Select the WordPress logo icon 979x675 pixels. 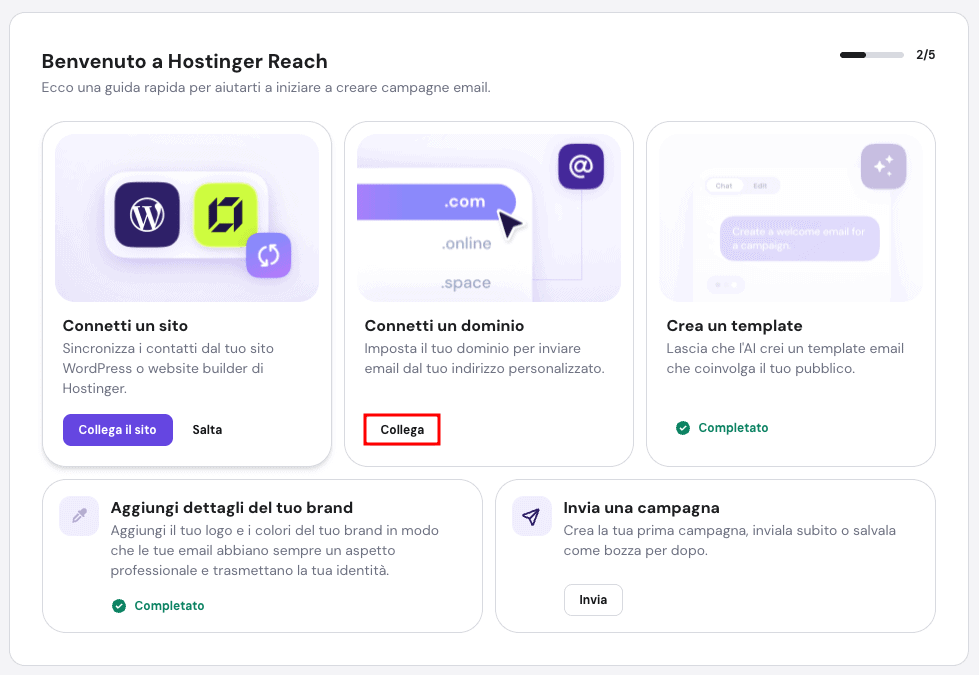[x=147, y=216]
